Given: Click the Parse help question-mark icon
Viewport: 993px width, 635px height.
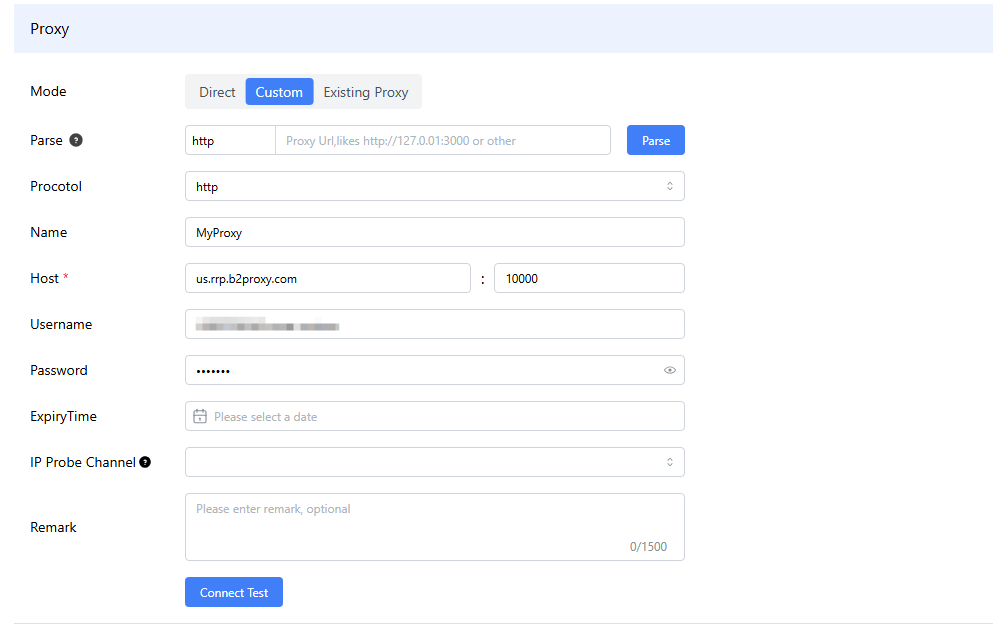Looking at the screenshot, I should click(76, 140).
